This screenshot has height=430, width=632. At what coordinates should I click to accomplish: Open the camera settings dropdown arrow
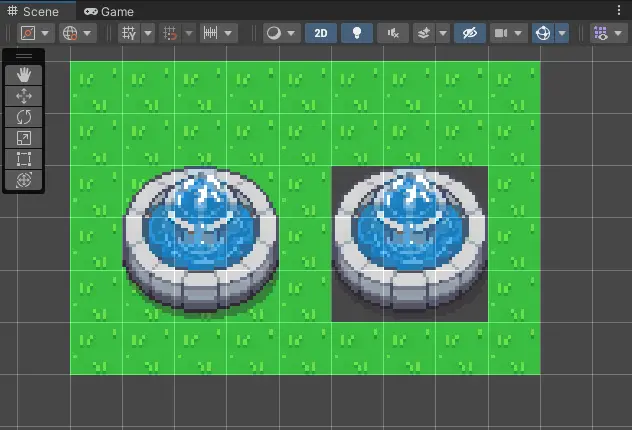click(x=519, y=33)
